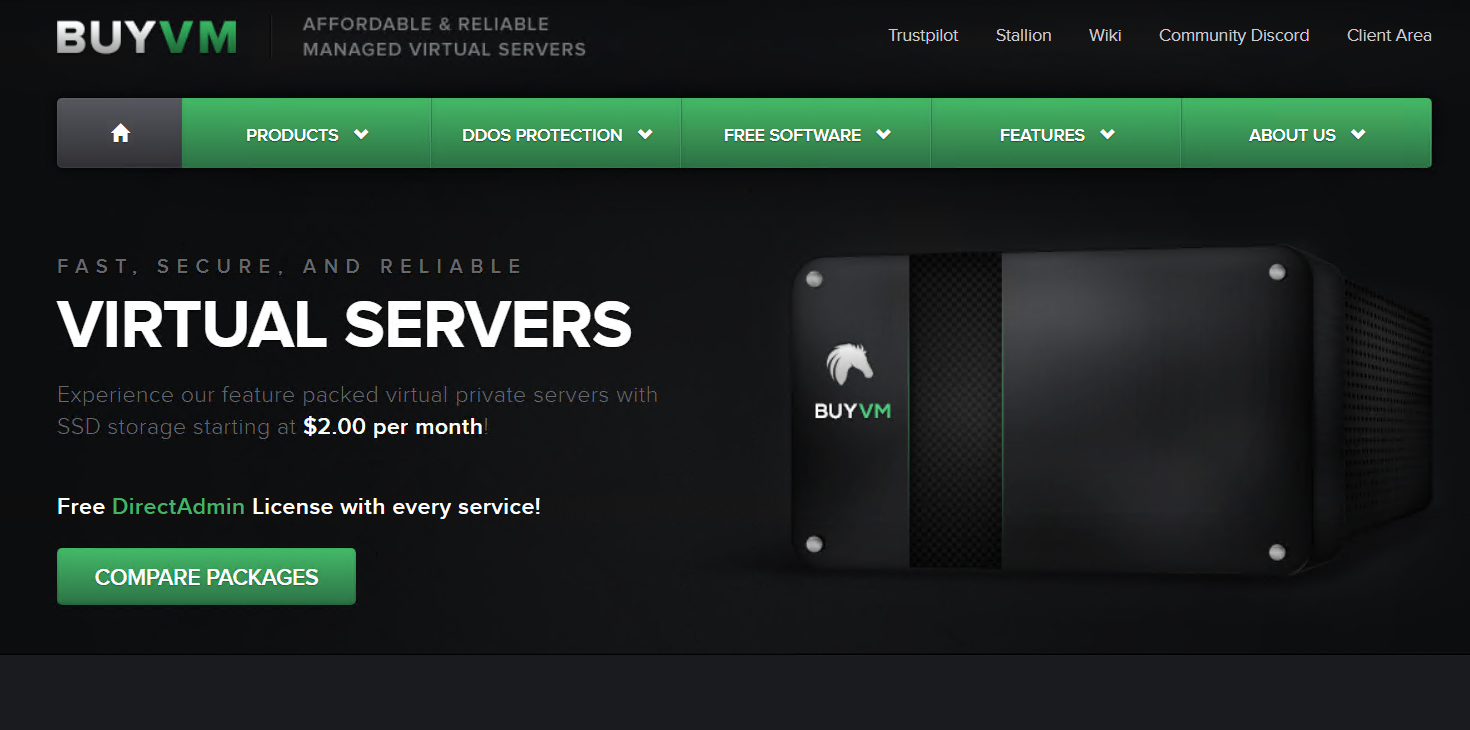Viewport: 1470px width, 730px height.
Task: Click the horse logo on the server image
Action: point(850,364)
